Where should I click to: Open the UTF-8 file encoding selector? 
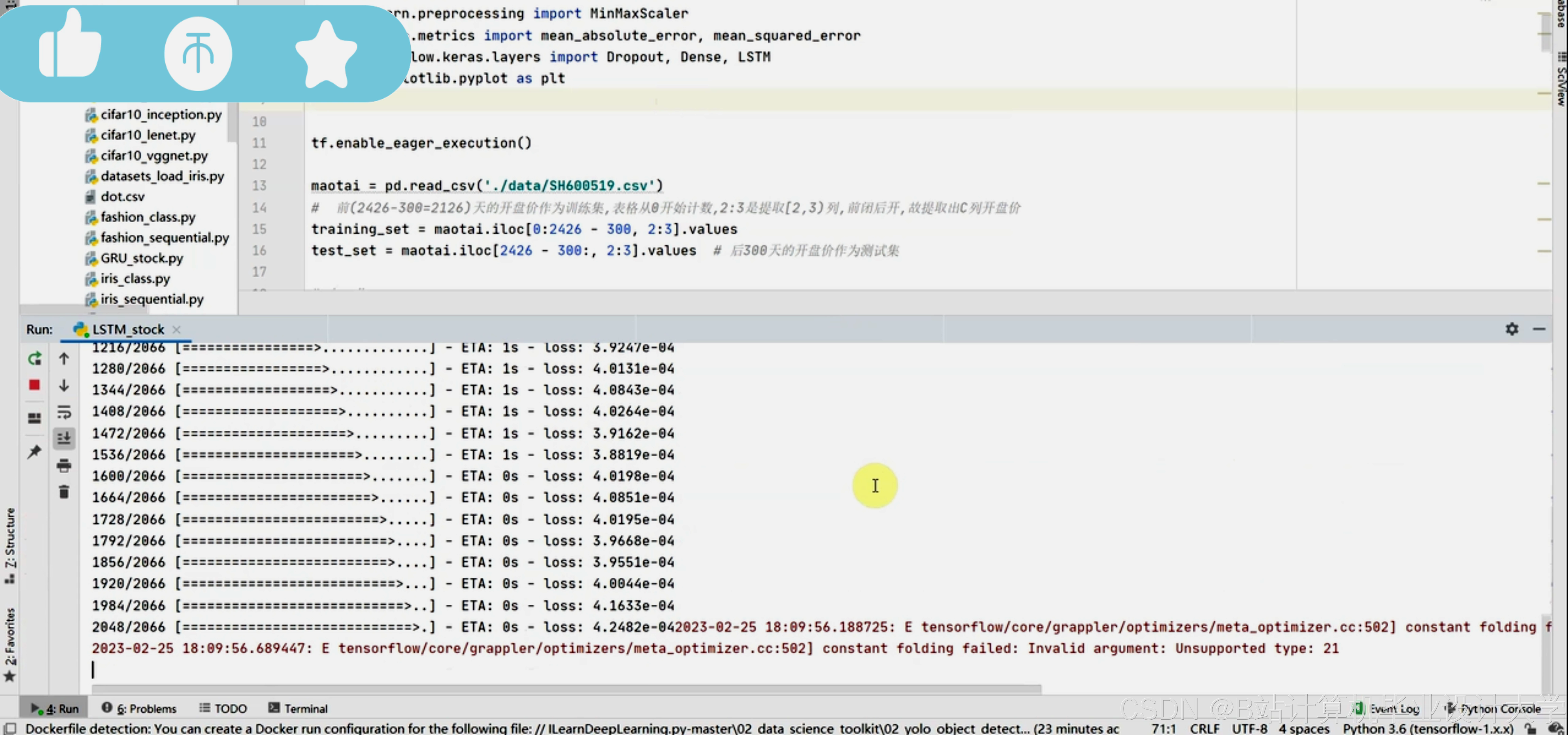click(x=1249, y=728)
